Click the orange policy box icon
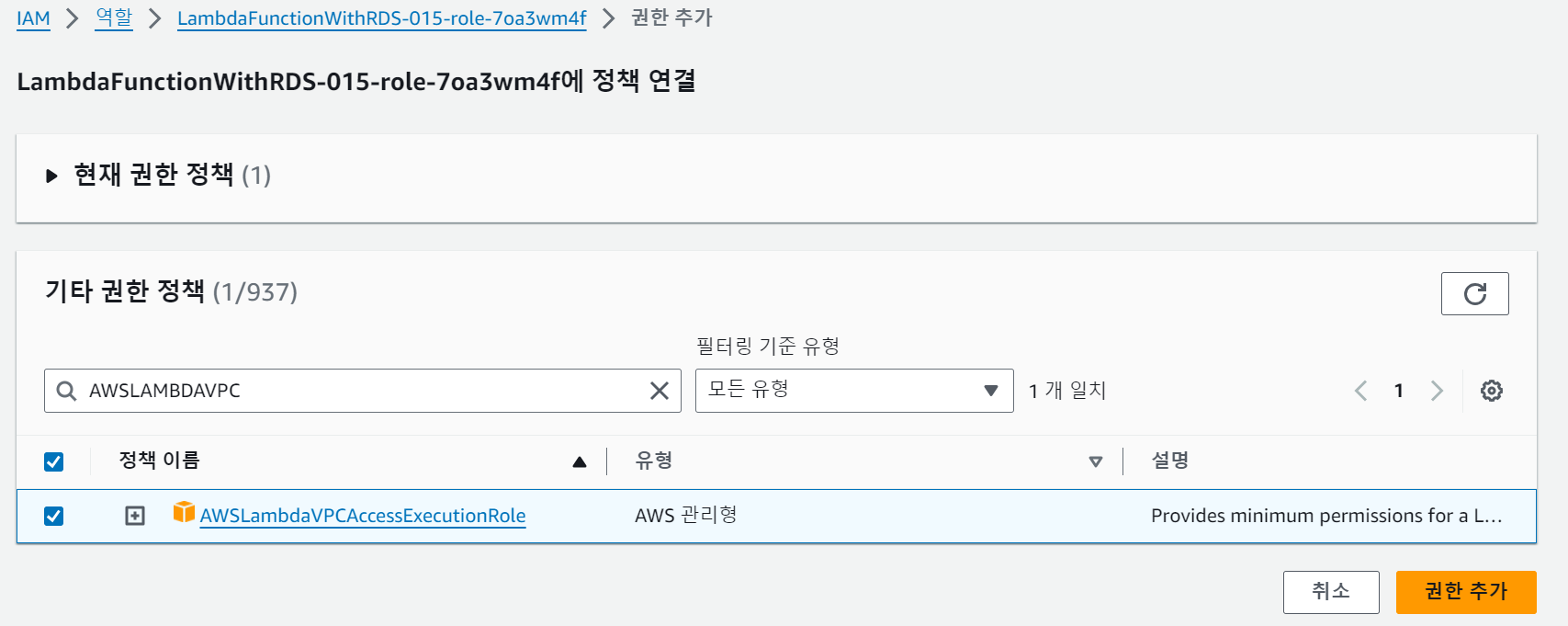 point(184,512)
